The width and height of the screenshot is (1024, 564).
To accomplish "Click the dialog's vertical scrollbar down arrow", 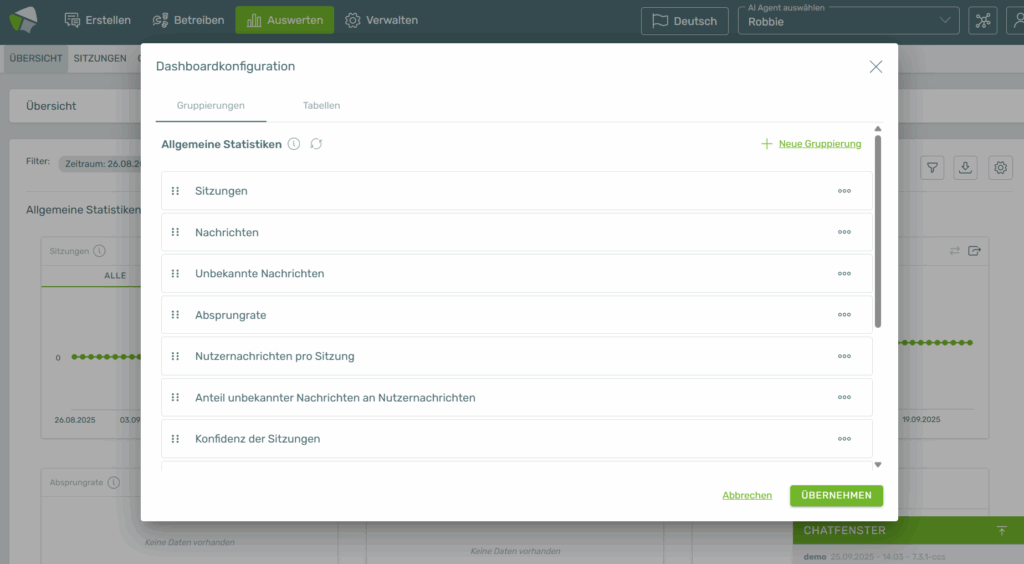I will pyautogui.click(x=878, y=464).
